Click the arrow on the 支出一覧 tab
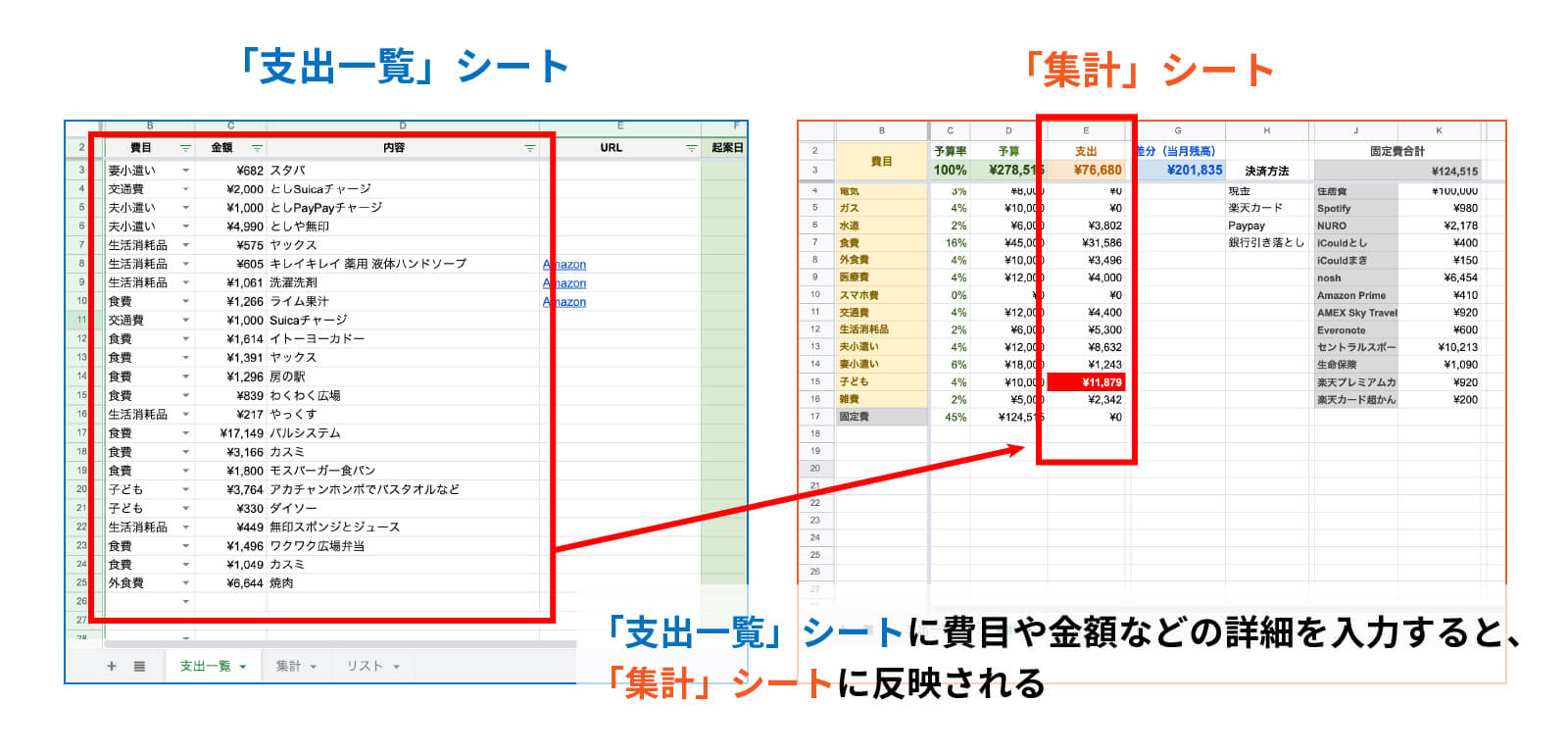The height and width of the screenshot is (754, 1568). (243, 667)
